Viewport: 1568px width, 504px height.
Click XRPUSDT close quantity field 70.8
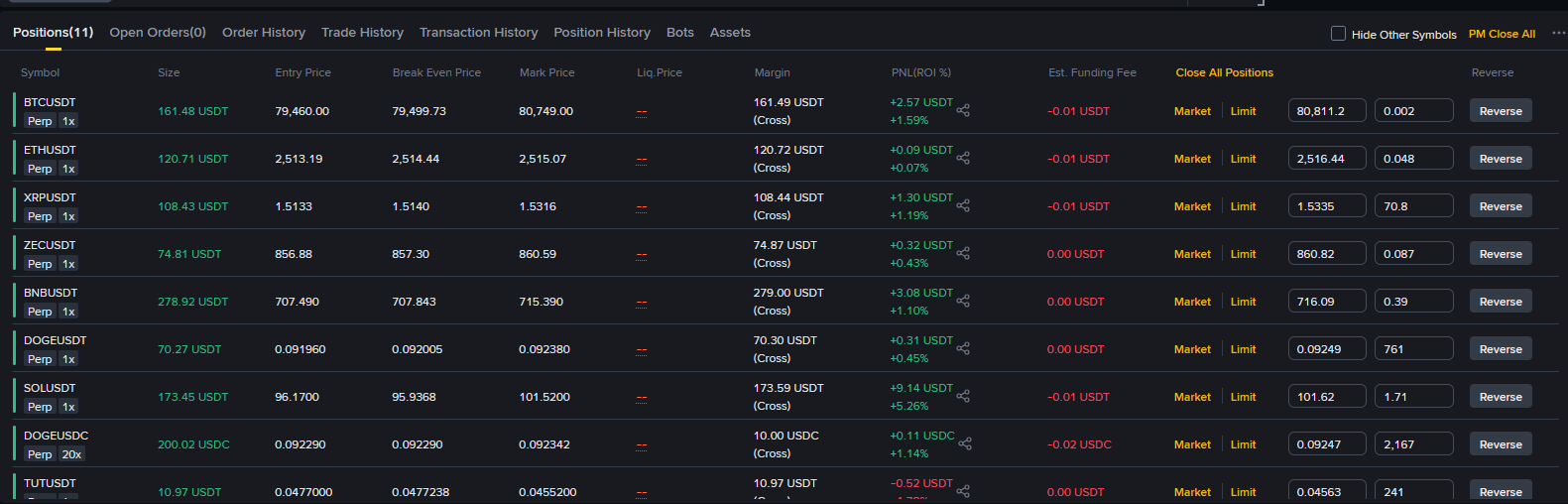pyautogui.click(x=1414, y=206)
